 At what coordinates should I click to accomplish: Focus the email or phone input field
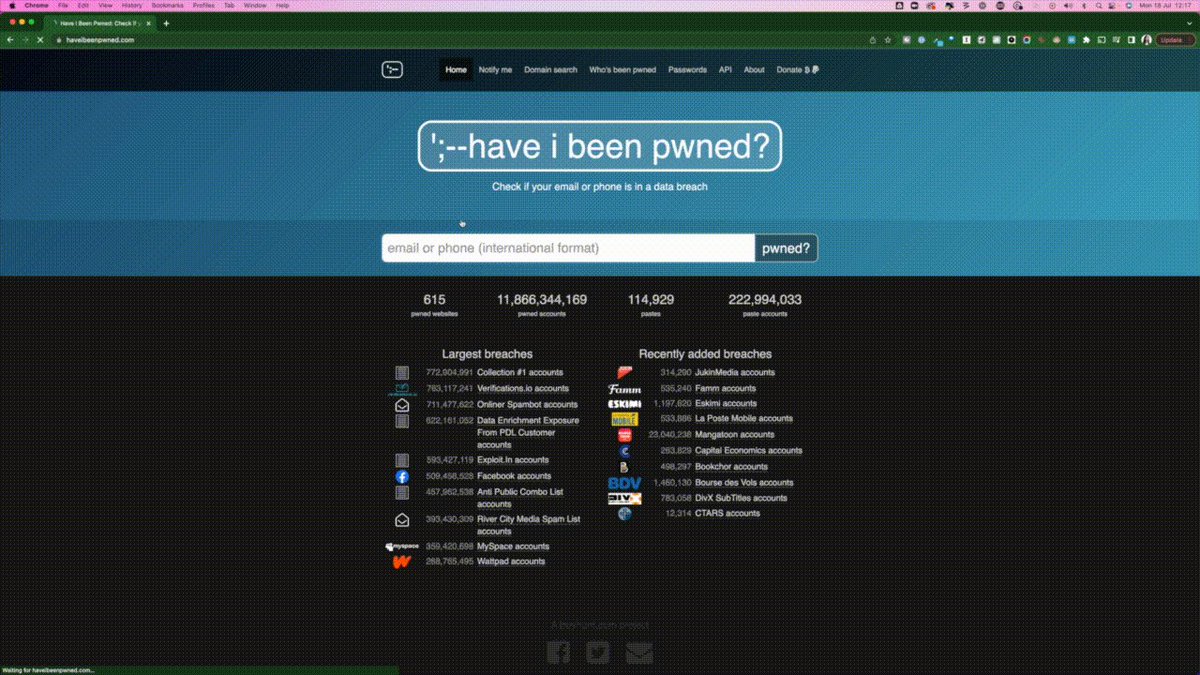pos(568,248)
